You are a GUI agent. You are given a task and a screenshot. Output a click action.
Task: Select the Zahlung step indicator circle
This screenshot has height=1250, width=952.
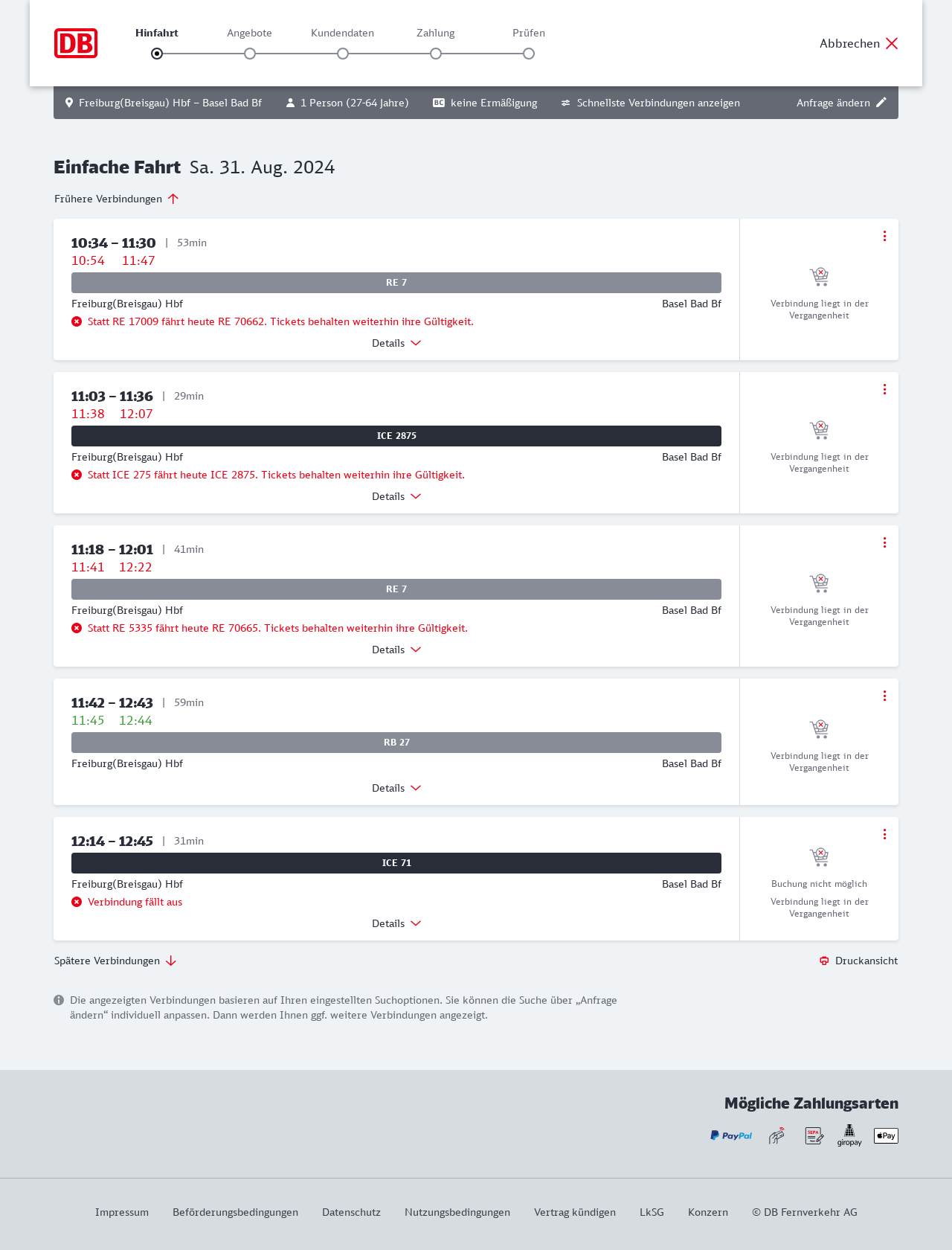point(436,54)
